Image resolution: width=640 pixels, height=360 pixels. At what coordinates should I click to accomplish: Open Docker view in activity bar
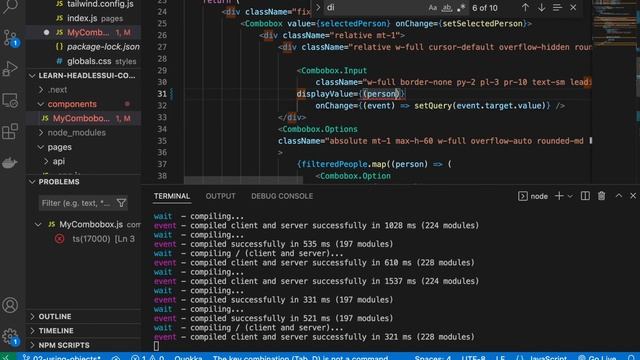(10, 163)
